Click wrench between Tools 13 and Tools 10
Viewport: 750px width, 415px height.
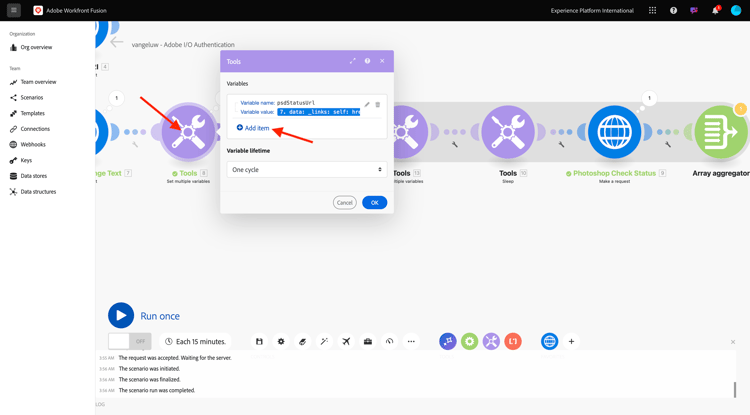454,144
